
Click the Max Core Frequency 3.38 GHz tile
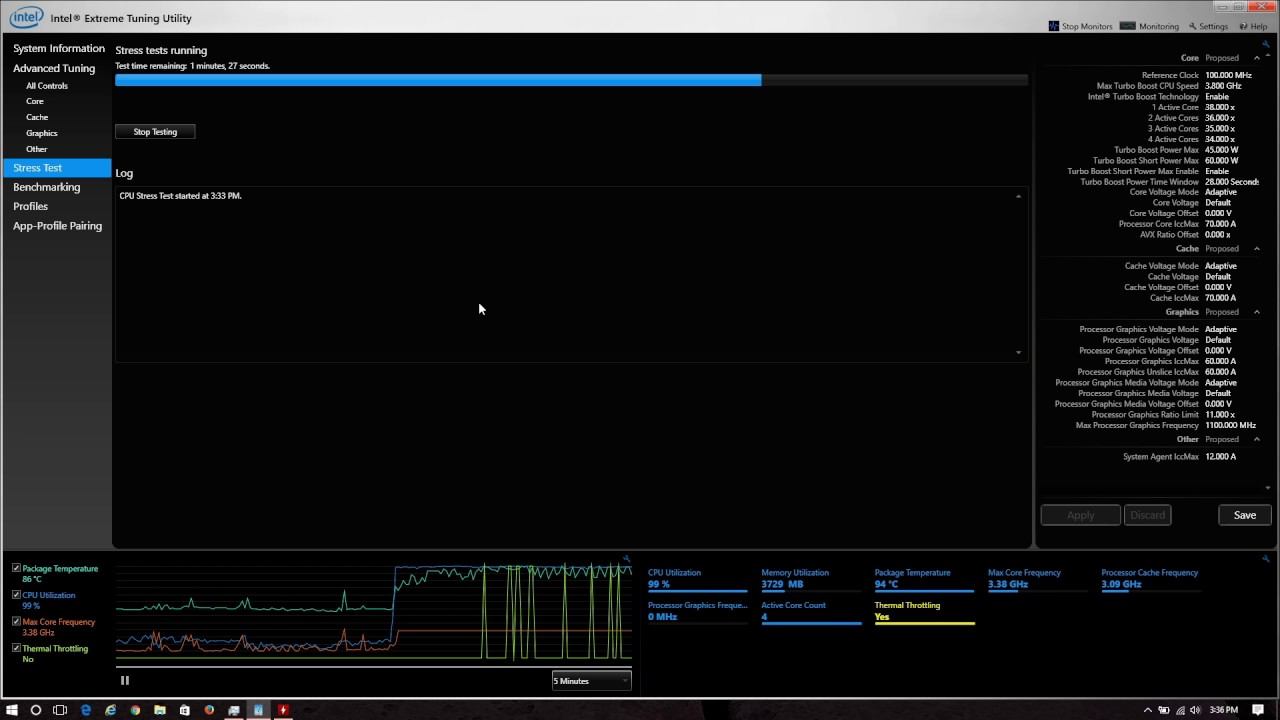[x=1038, y=580]
